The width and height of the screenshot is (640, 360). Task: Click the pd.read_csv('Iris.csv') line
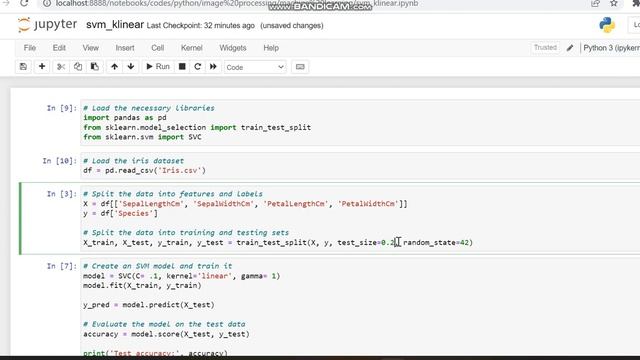tap(144, 170)
